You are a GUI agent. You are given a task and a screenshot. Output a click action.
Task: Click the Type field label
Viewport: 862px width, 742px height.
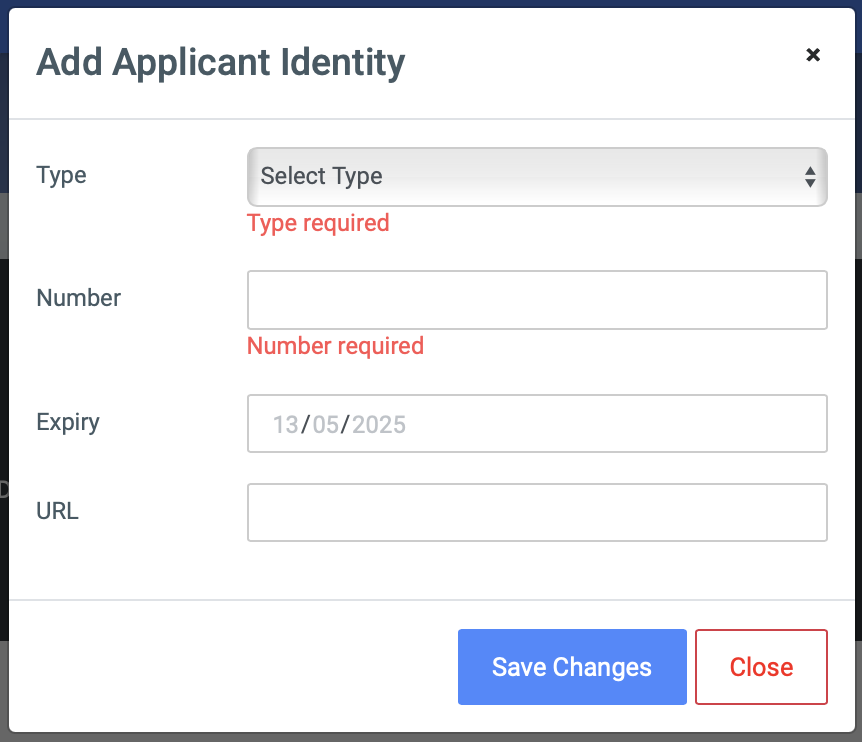coord(61,176)
